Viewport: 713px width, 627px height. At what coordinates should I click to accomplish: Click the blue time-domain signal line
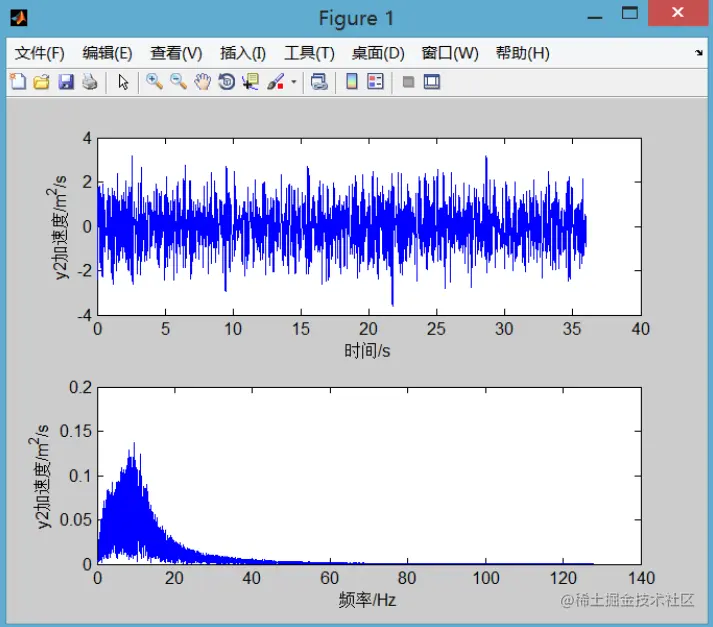pos(341,226)
